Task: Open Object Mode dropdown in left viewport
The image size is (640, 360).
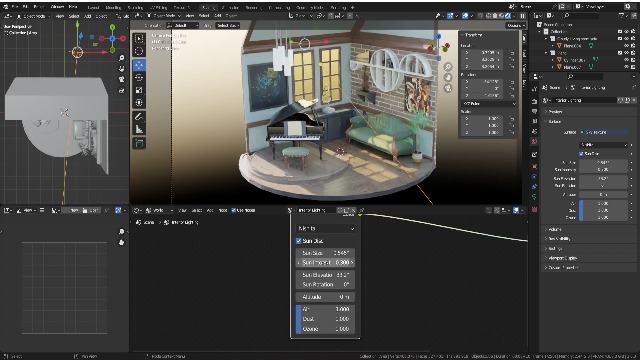Action: point(34,16)
